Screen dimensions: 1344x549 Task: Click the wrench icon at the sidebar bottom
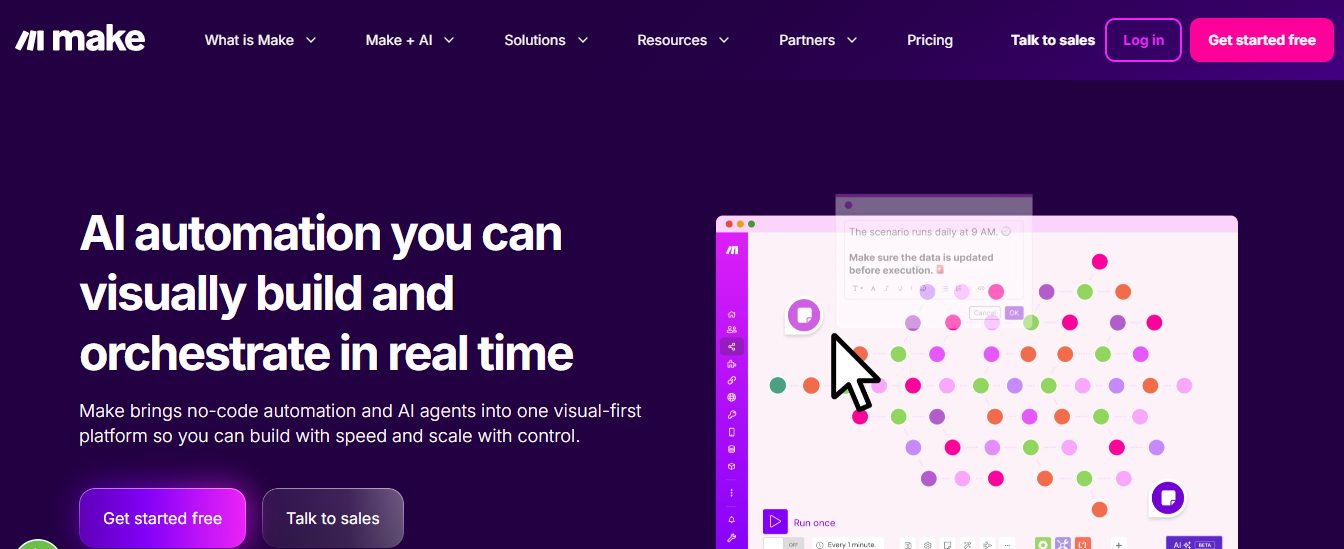point(732,538)
